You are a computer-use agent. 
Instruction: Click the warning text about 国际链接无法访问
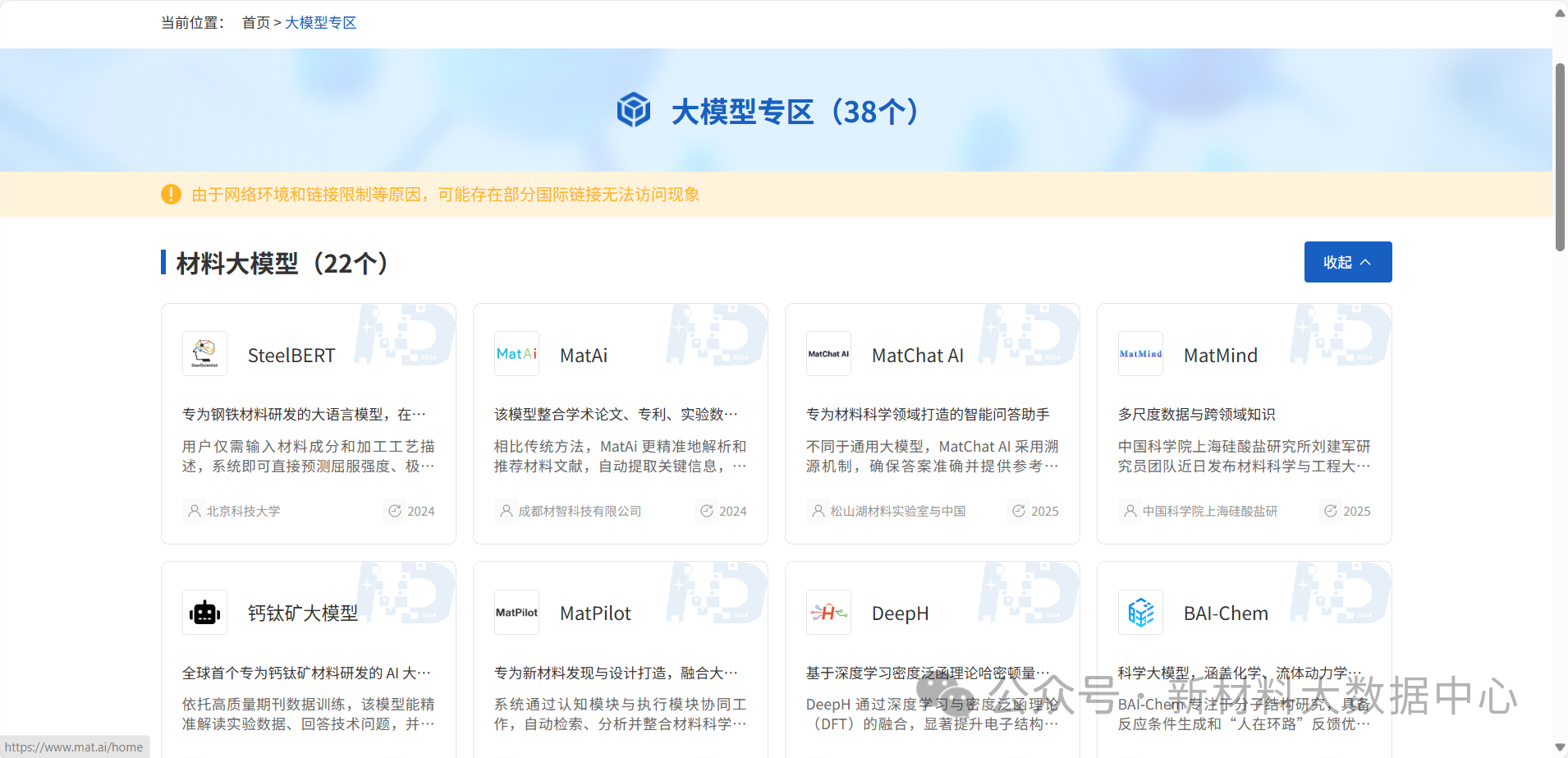446,195
